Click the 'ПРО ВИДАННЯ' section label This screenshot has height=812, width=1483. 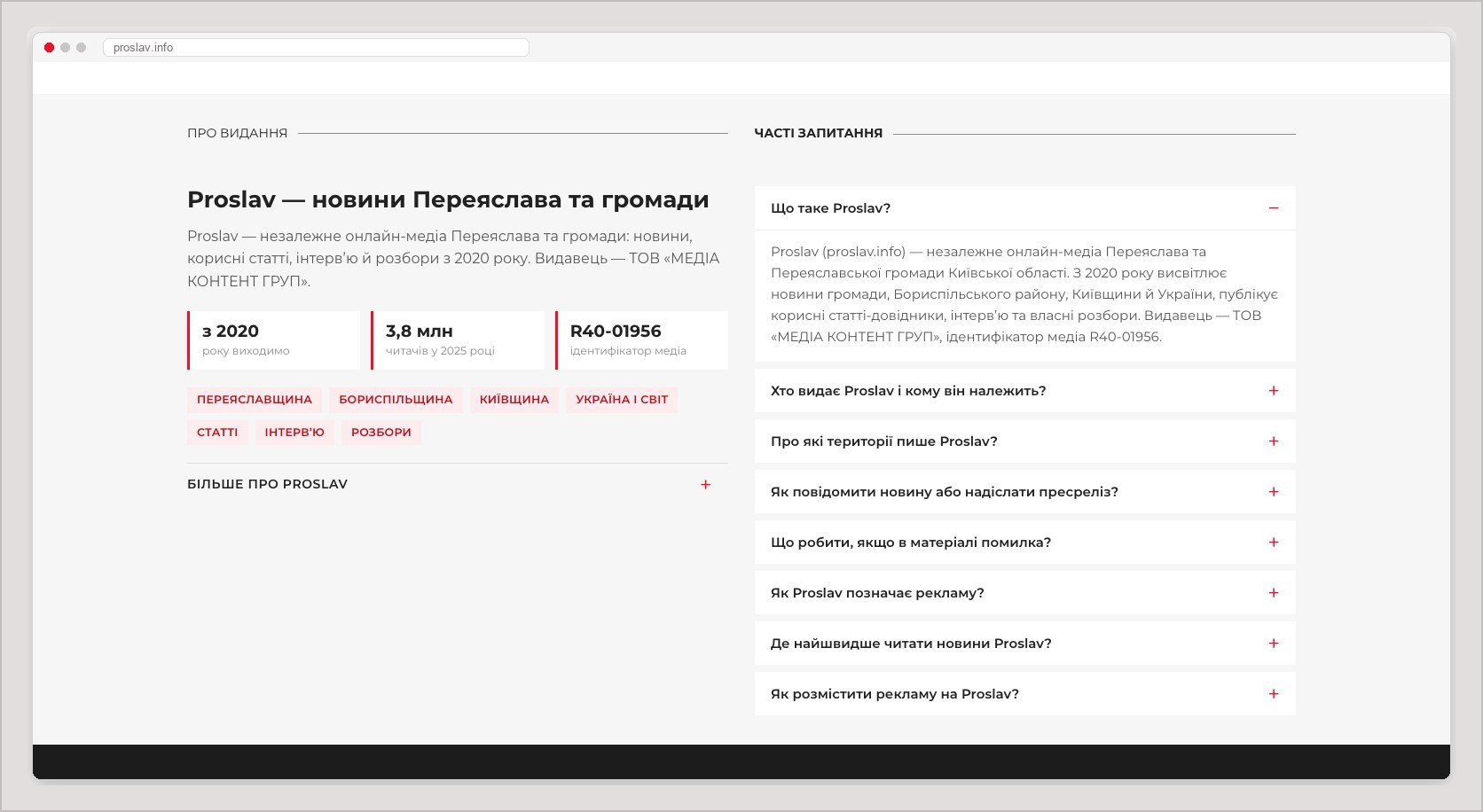237,133
